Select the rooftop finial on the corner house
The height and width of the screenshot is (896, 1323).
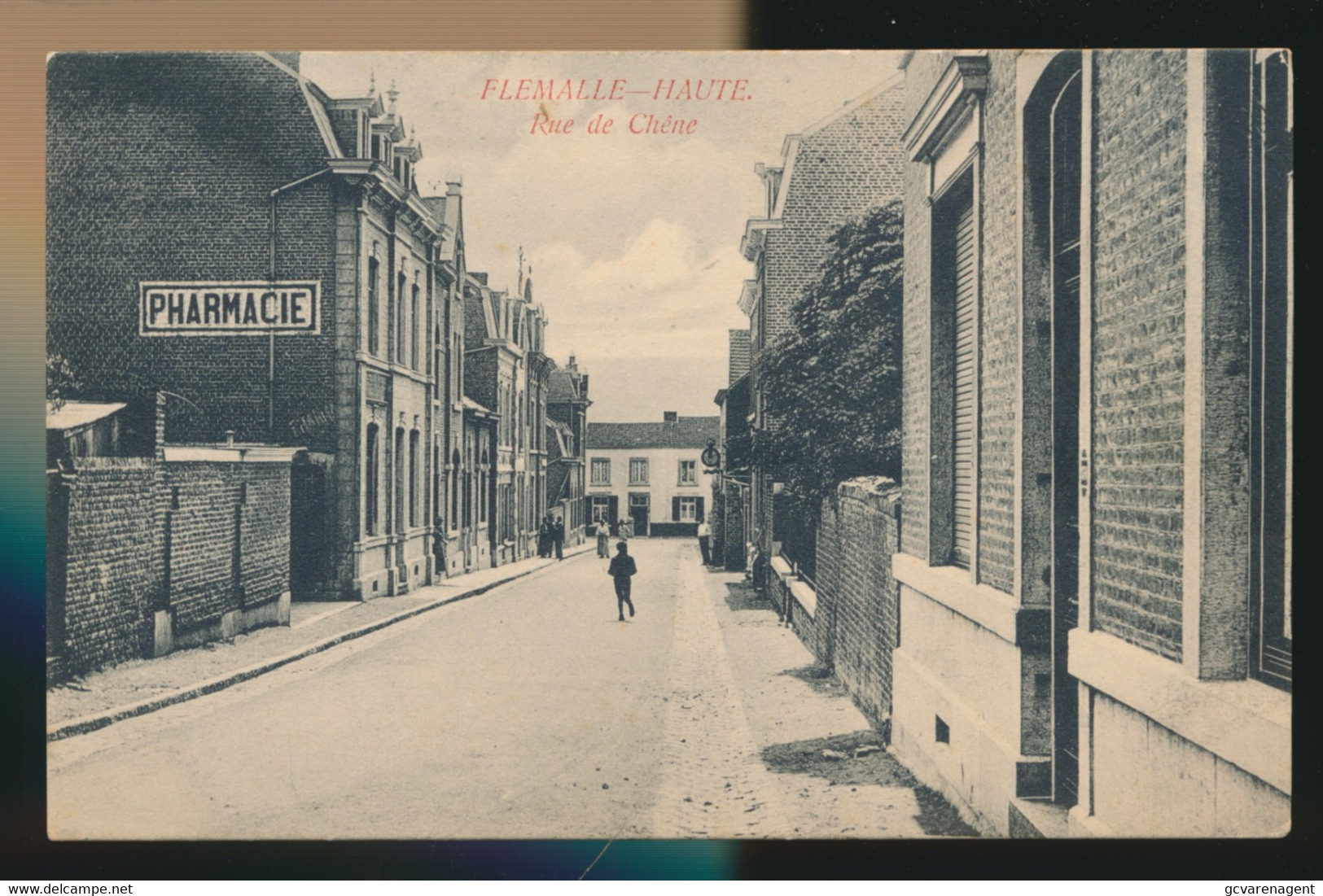click(393, 92)
